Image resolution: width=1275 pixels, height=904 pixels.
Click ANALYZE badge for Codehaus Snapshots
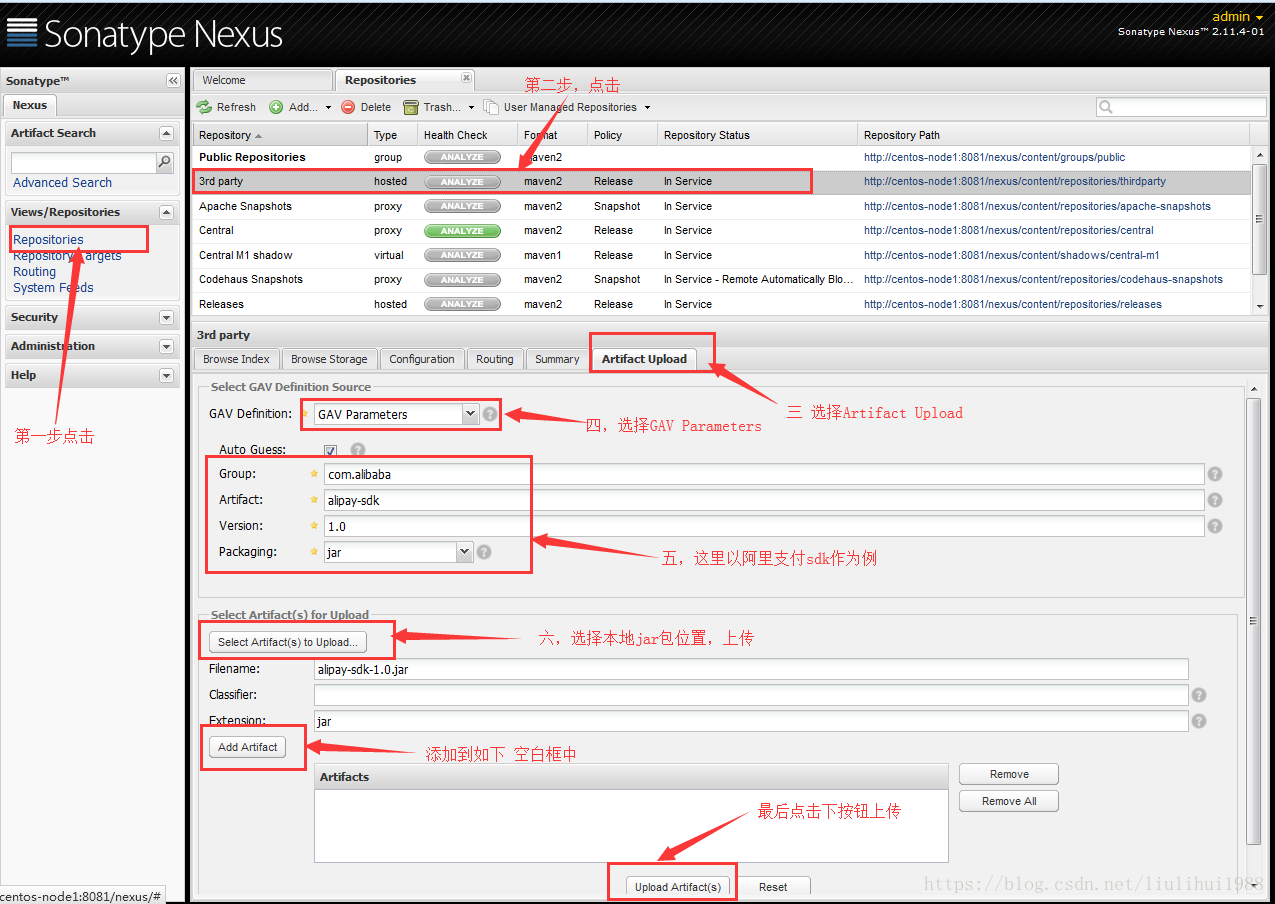point(462,280)
